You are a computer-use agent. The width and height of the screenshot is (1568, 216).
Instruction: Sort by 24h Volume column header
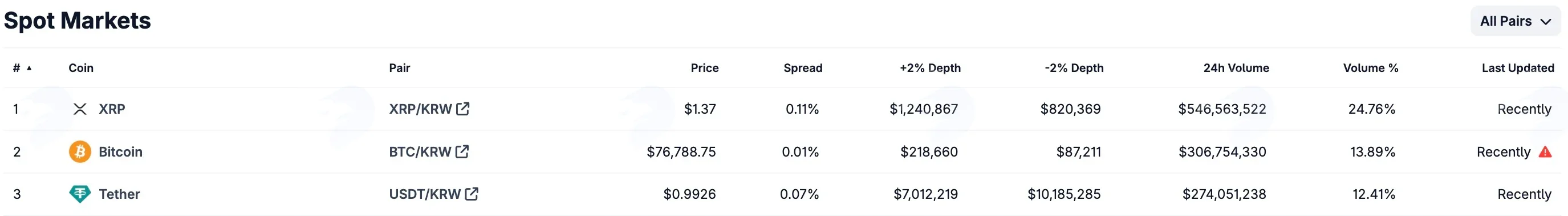point(1236,68)
